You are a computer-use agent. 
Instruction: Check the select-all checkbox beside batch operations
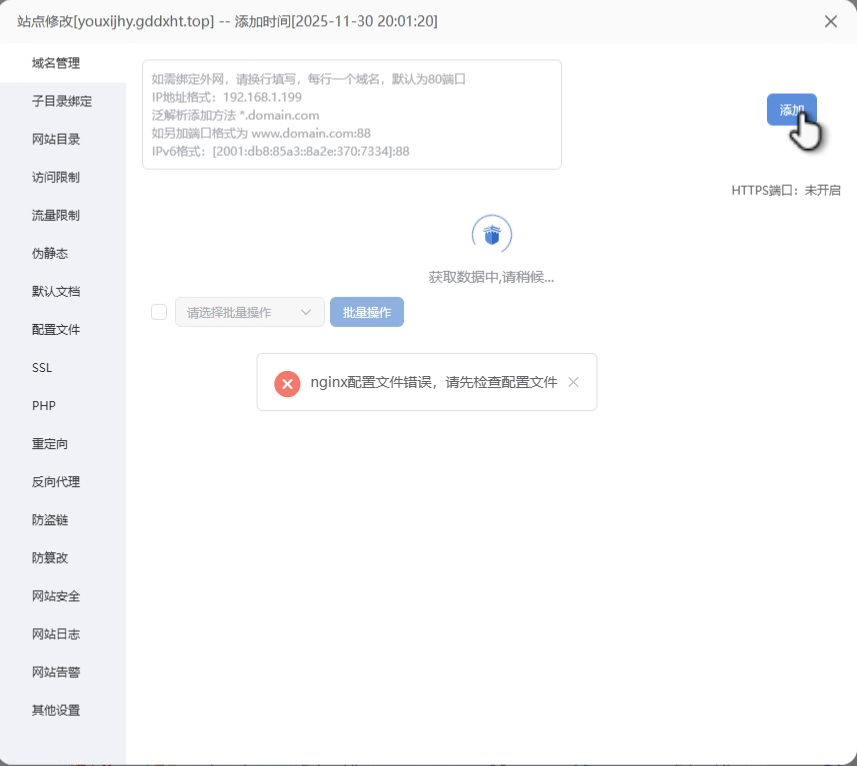point(159,311)
